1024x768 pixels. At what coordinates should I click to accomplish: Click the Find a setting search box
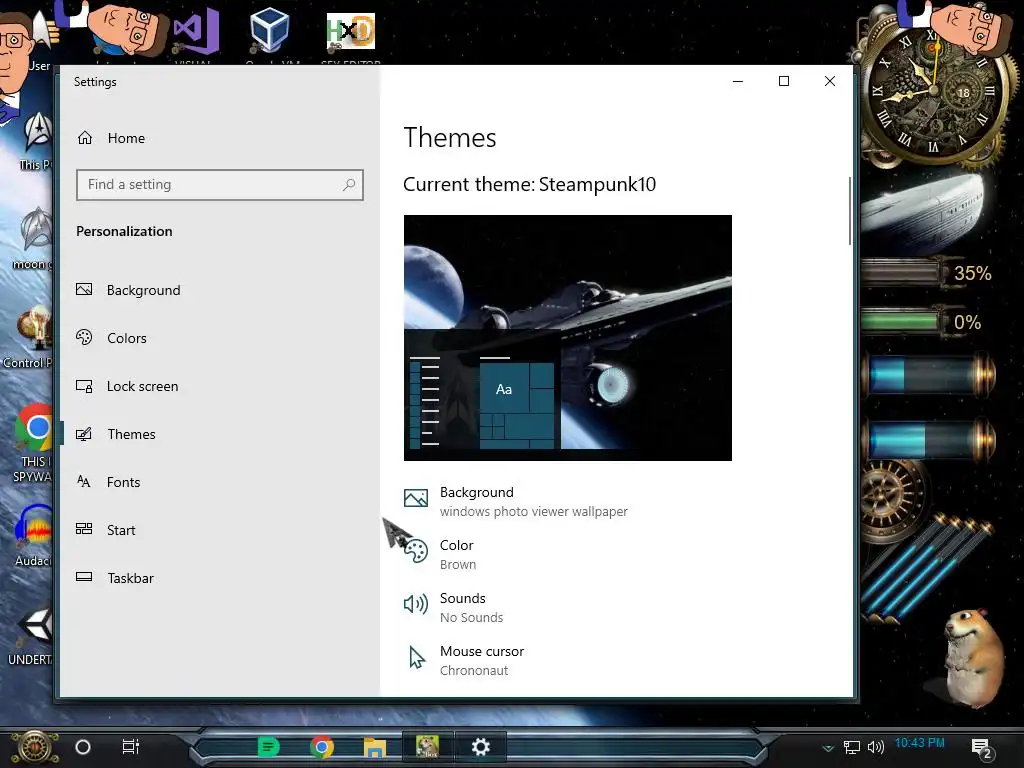219,185
